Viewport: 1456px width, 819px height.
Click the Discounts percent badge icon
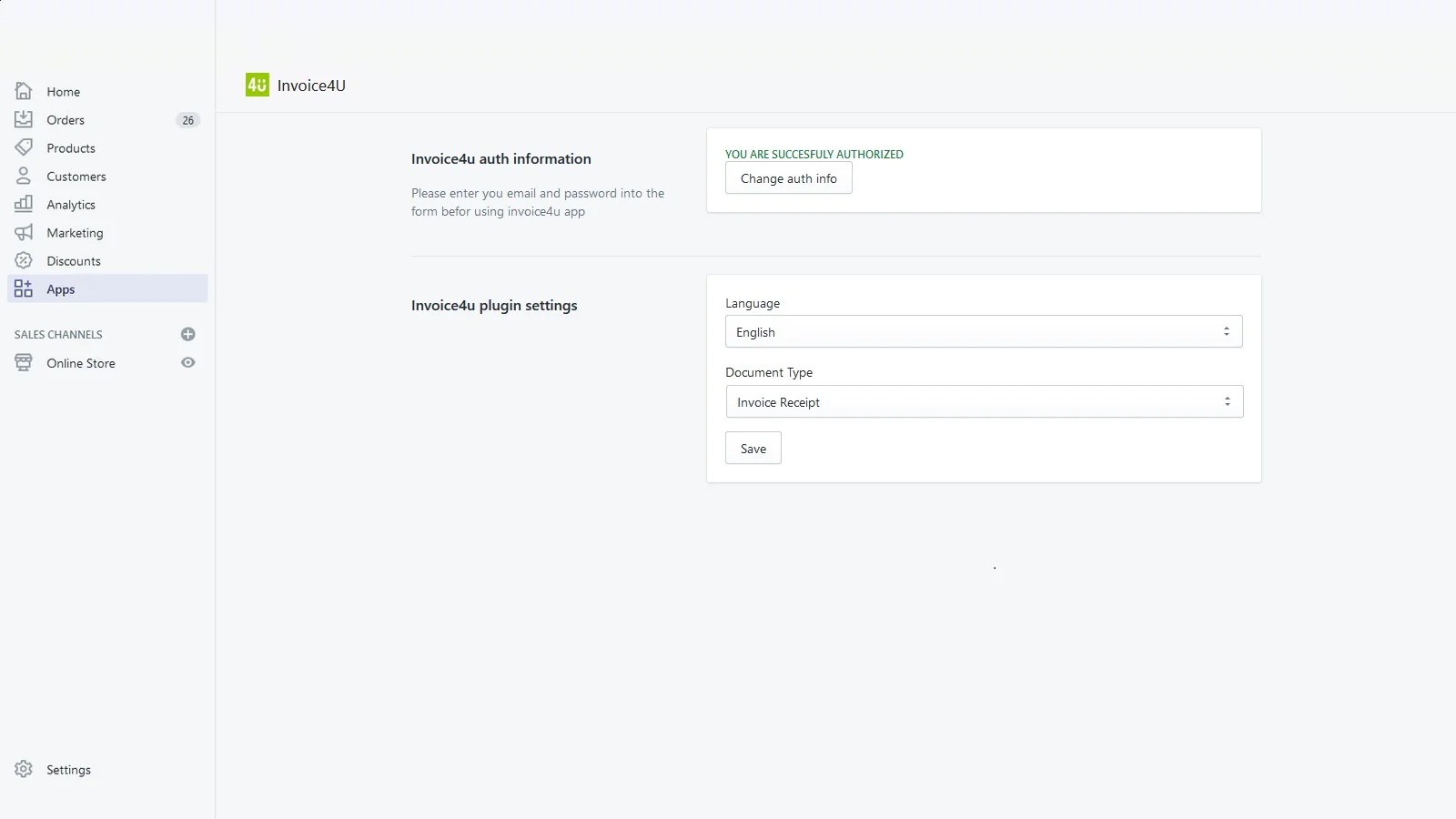coord(24,260)
